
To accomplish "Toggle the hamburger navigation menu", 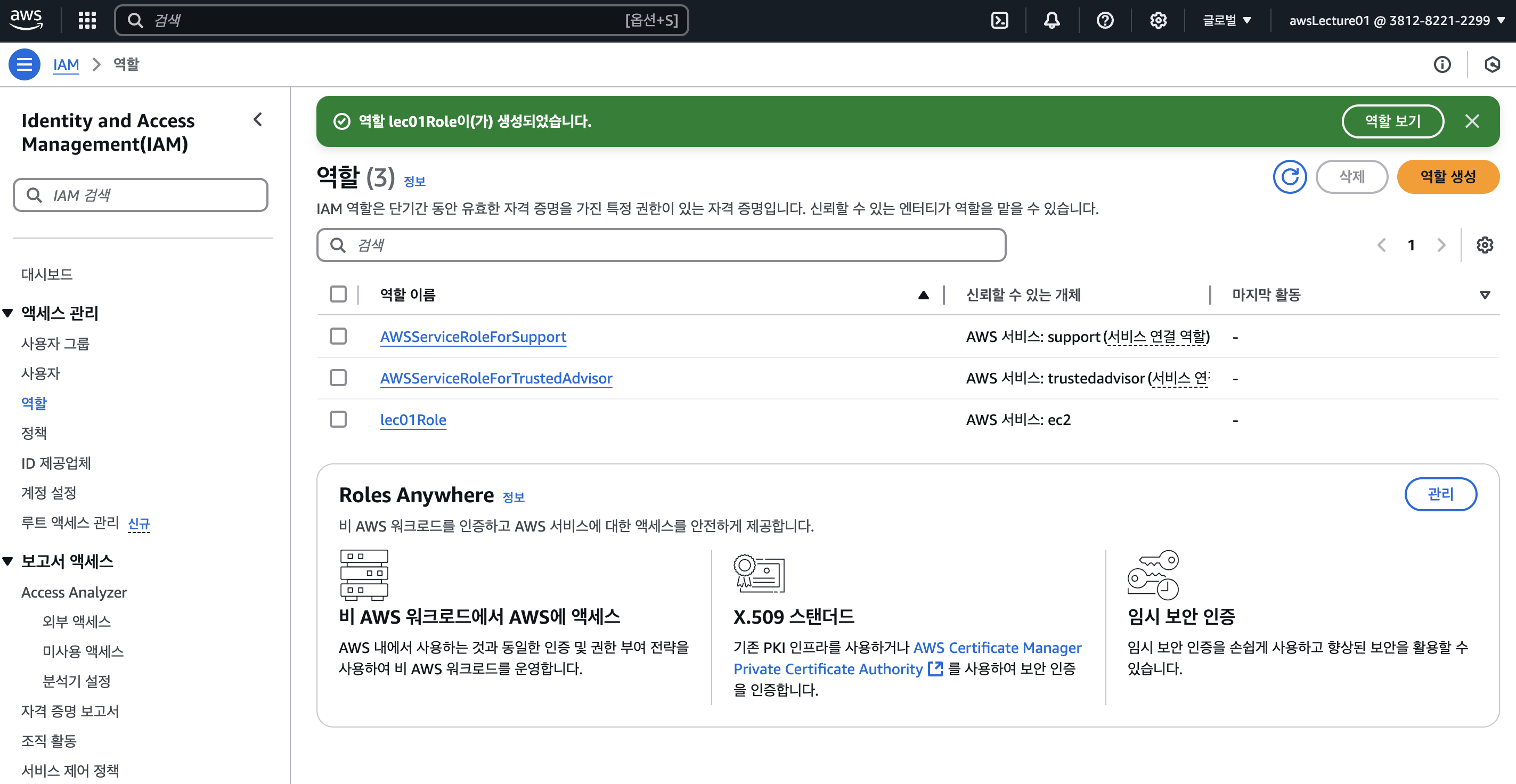I will [x=24, y=64].
